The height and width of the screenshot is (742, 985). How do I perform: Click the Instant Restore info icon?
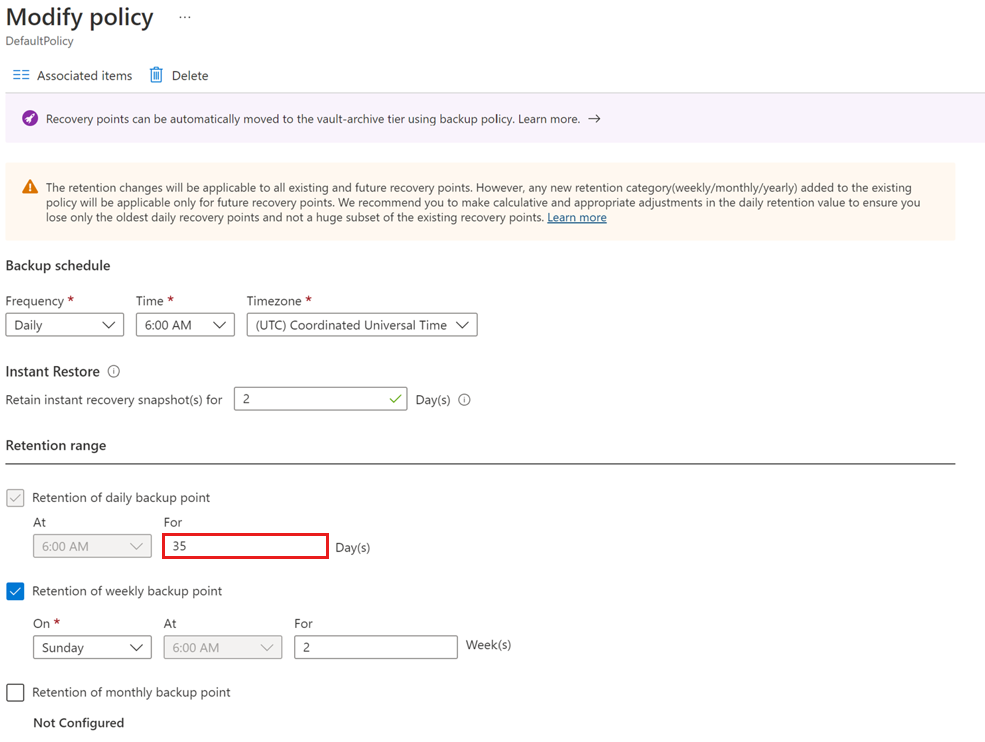[x=113, y=371]
